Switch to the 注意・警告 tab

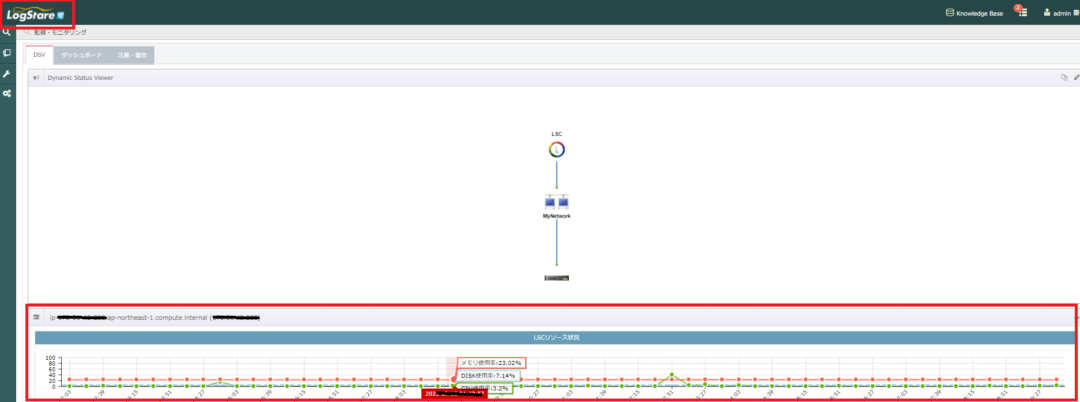tap(131, 55)
